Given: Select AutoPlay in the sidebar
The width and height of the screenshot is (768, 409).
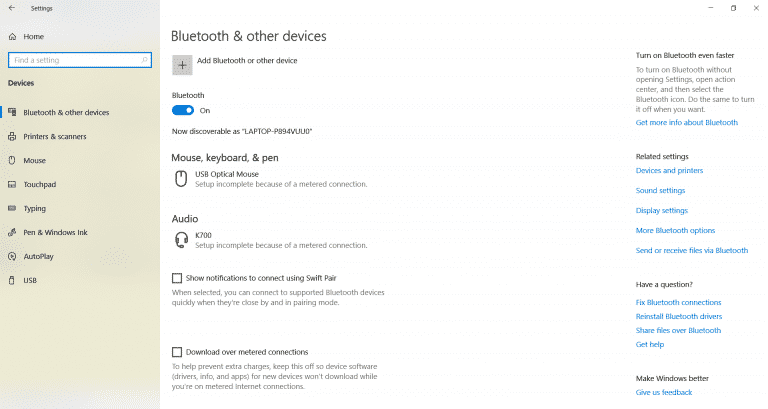Looking at the screenshot, I should point(39,256).
